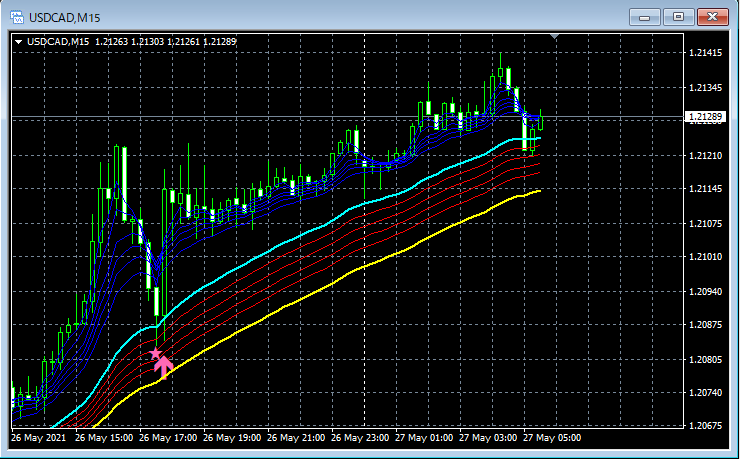Close the USDCAD,M15 chart window
The height and width of the screenshot is (459, 741).
(713, 17)
